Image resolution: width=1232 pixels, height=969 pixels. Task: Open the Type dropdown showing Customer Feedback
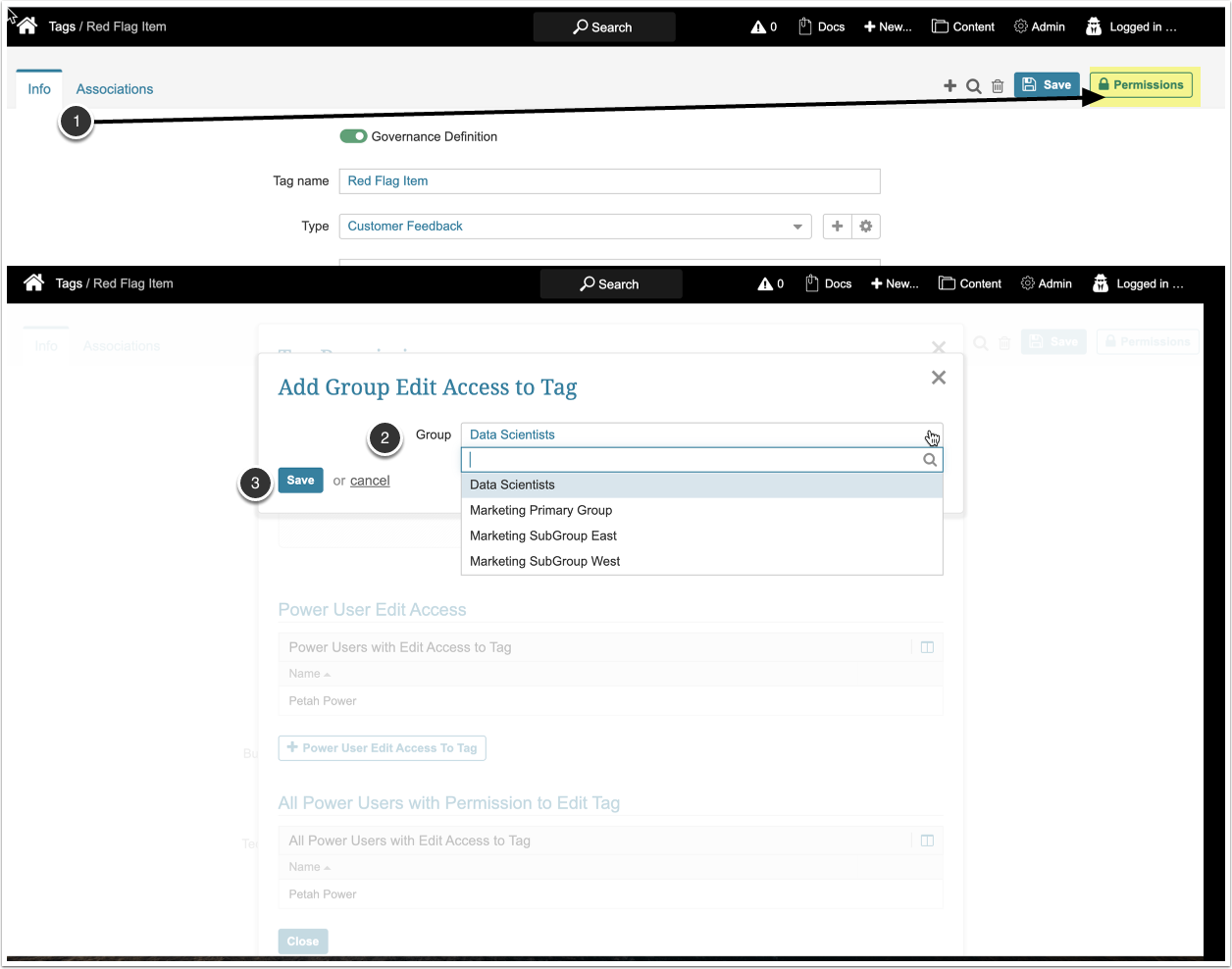point(575,227)
